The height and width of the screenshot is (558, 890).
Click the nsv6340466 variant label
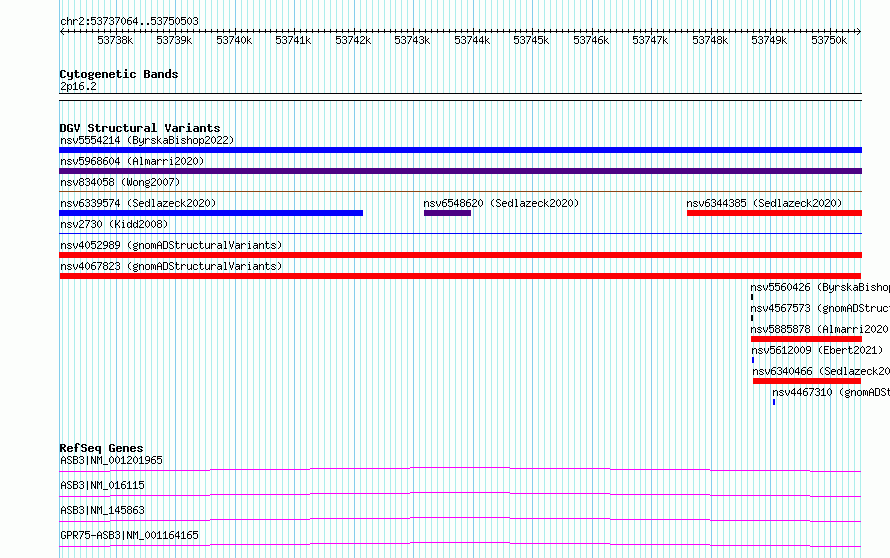(x=821, y=371)
